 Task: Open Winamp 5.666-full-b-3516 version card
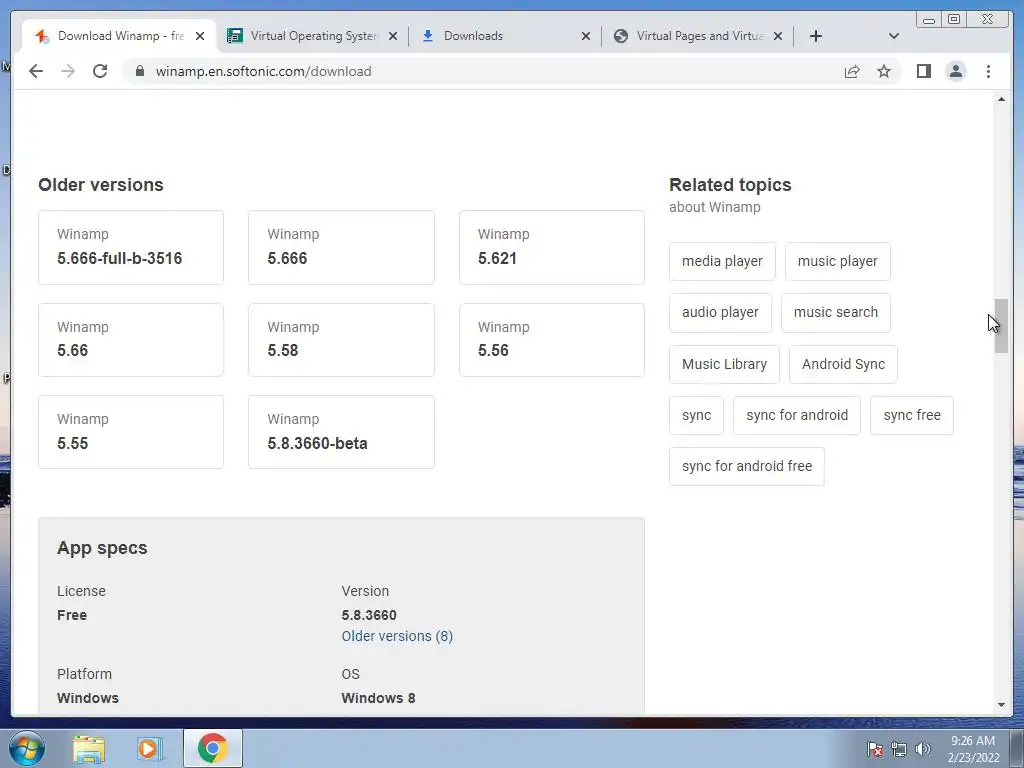131,248
